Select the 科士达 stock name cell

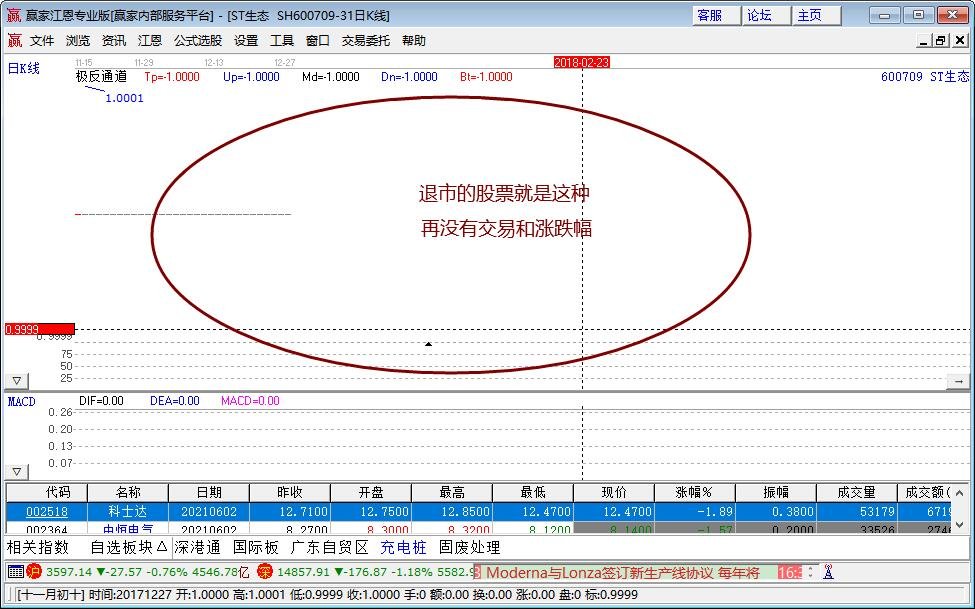pyautogui.click(x=127, y=512)
